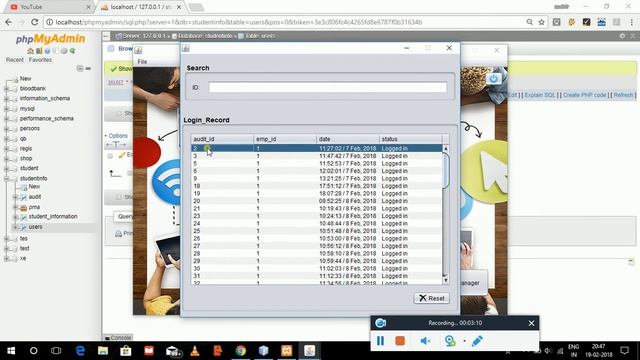
Task: Go back in the browser
Action: (8, 22)
